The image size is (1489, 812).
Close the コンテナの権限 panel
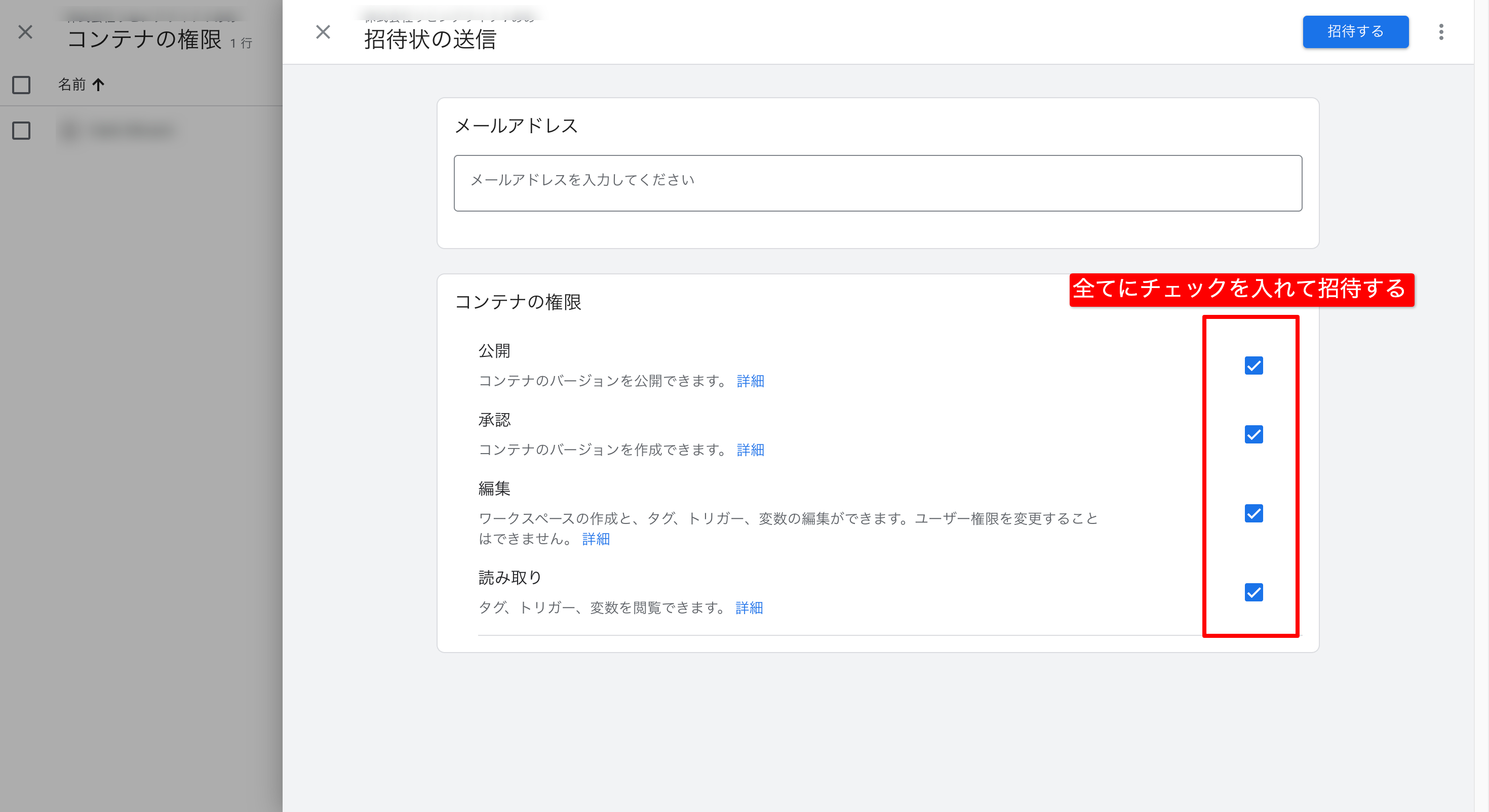click(25, 32)
